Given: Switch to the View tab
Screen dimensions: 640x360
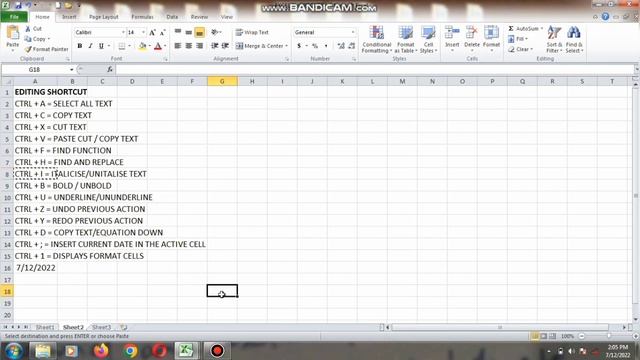Looking at the screenshot, I should [227, 17].
